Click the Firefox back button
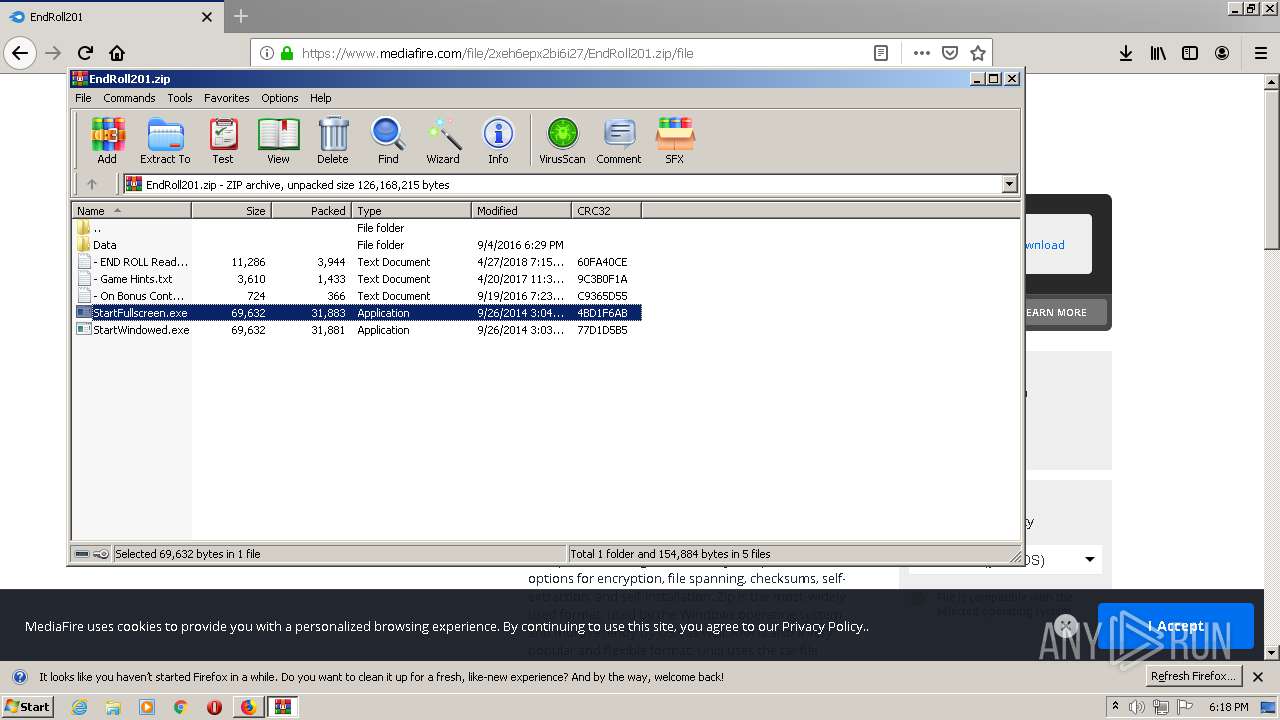 [x=20, y=53]
